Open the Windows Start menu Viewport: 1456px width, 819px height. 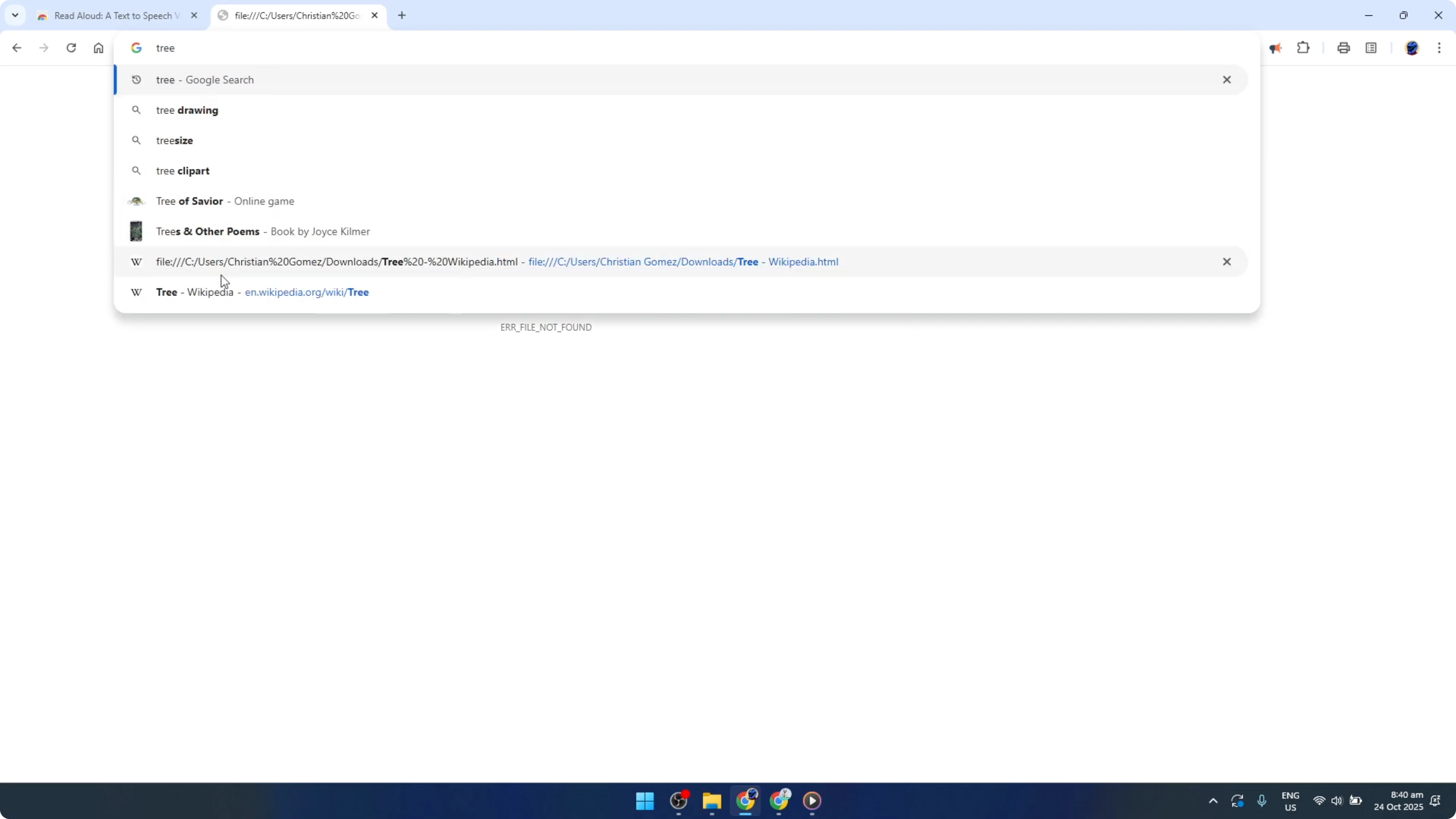click(645, 801)
